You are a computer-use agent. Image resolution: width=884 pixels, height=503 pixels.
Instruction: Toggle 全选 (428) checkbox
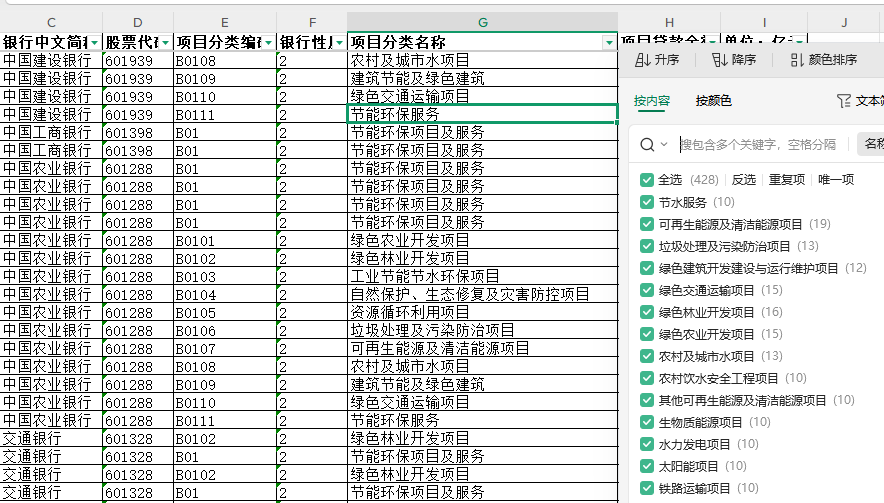tap(647, 180)
